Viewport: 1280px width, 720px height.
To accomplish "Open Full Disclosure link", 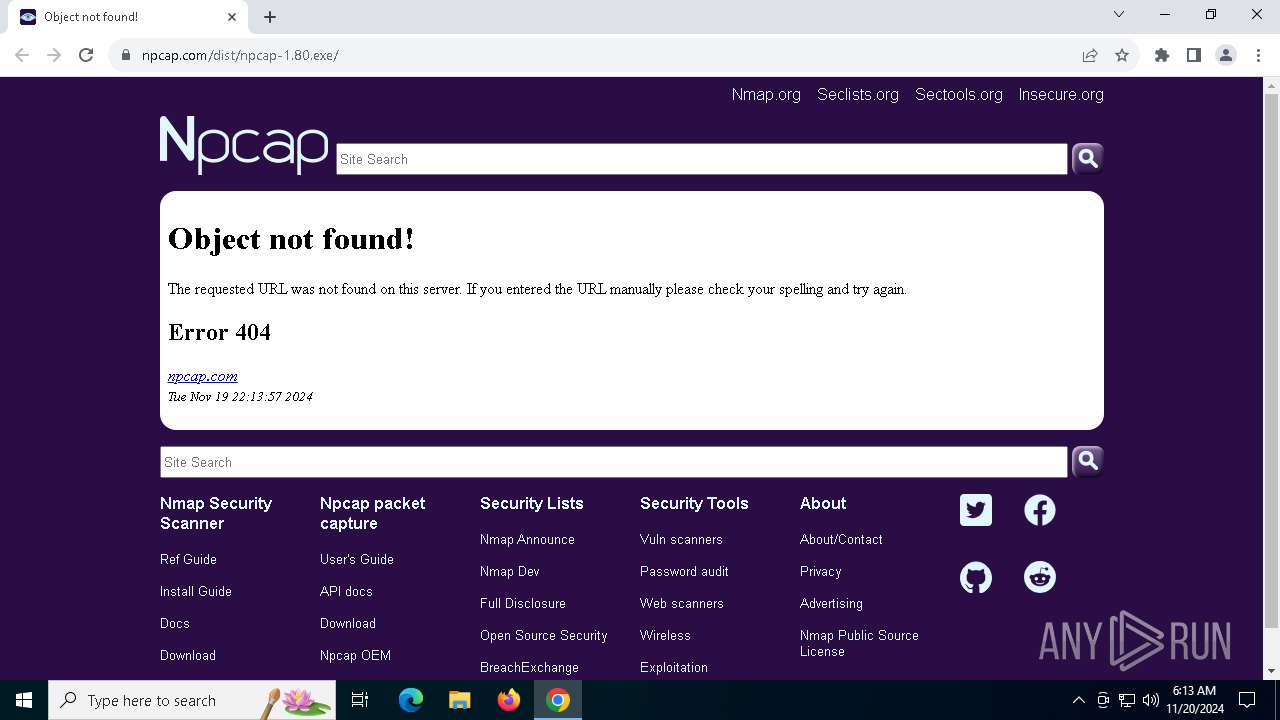I will pos(523,603).
